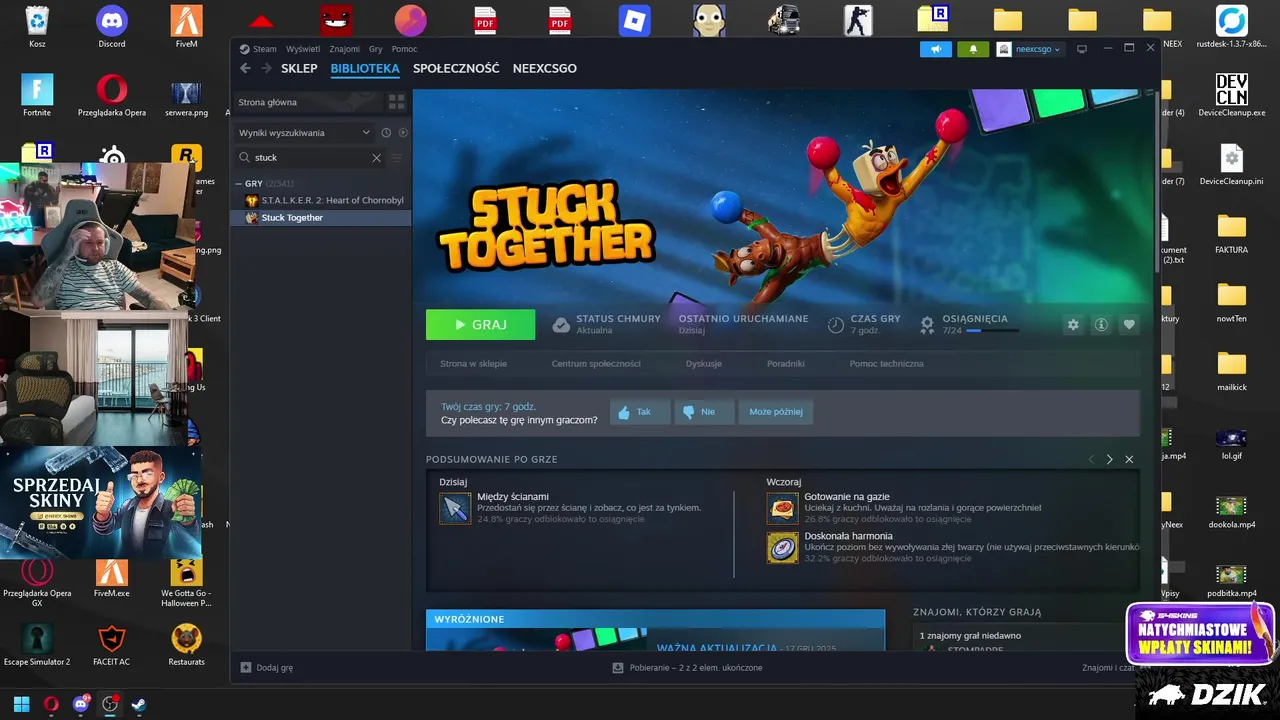Open the neexcsgo account dropdown
Screen dimensions: 1280x720
pyautogui.click(x=1030, y=49)
